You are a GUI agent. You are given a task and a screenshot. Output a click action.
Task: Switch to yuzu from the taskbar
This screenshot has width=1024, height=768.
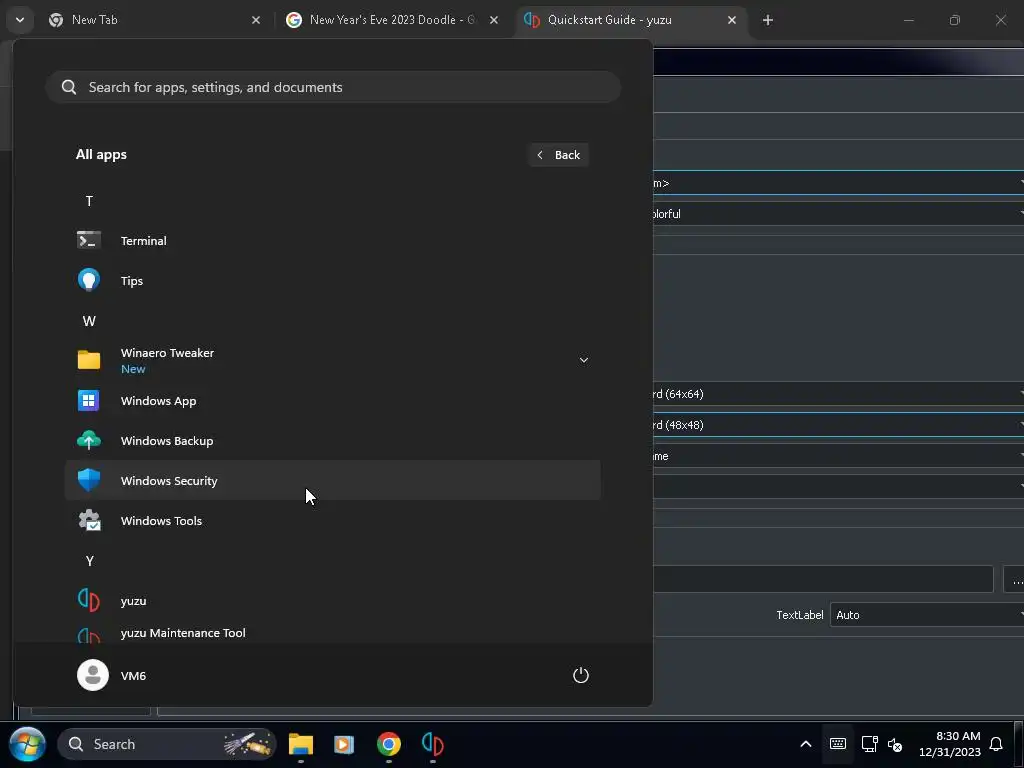point(432,744)
